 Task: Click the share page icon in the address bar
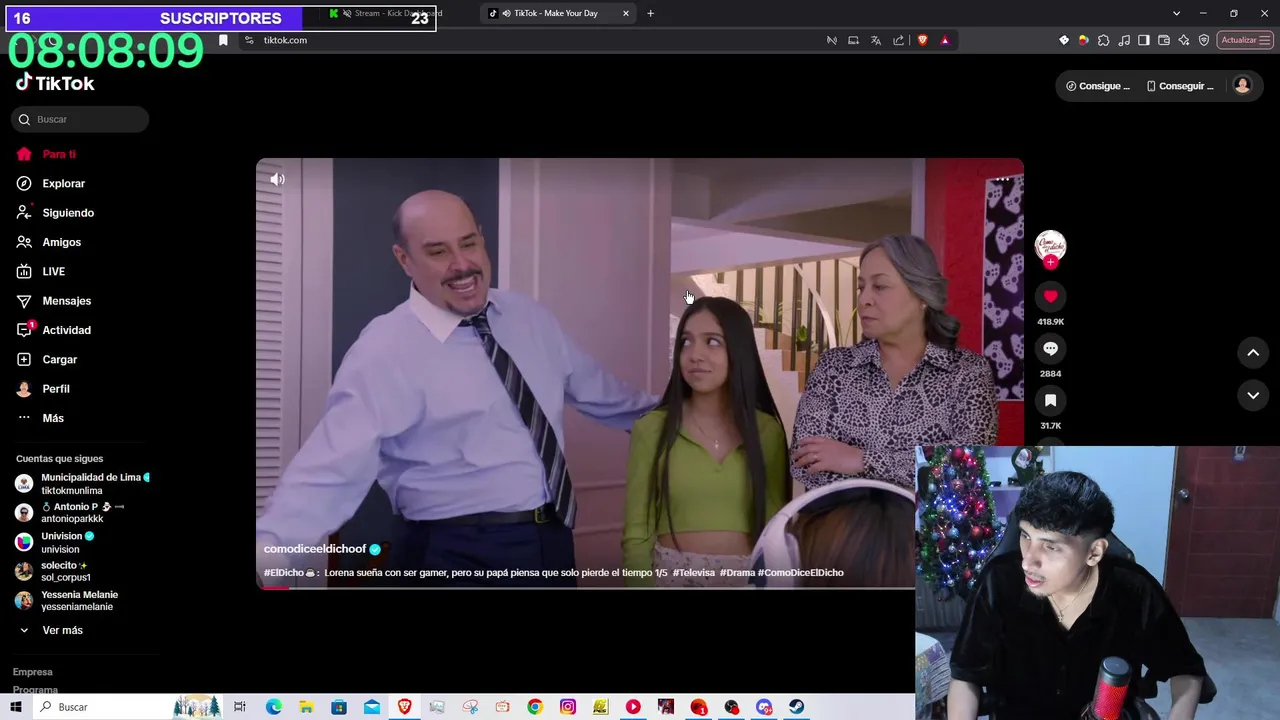[898, 40]
